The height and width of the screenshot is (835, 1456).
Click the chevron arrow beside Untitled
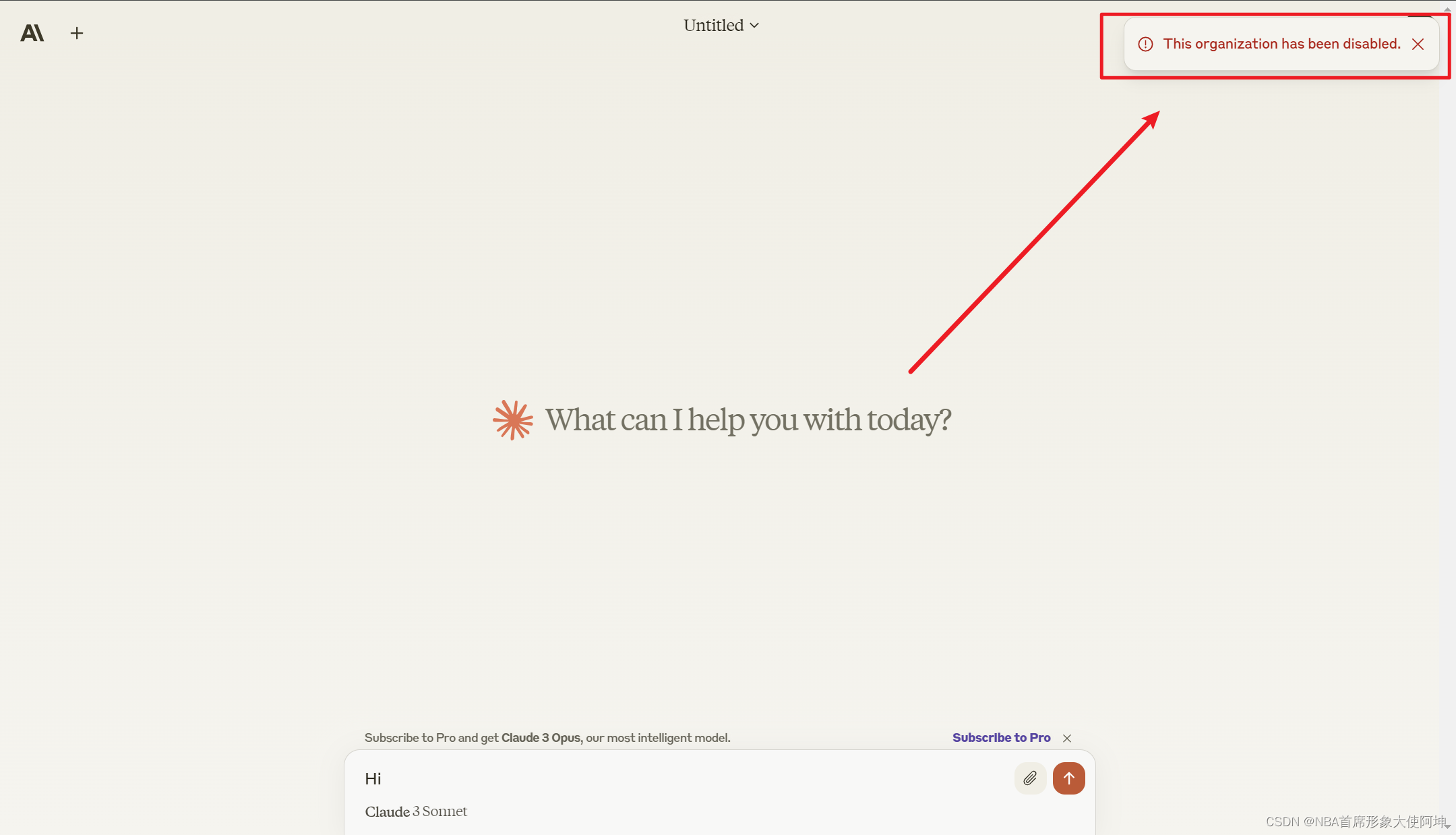[x=754, y=26]
